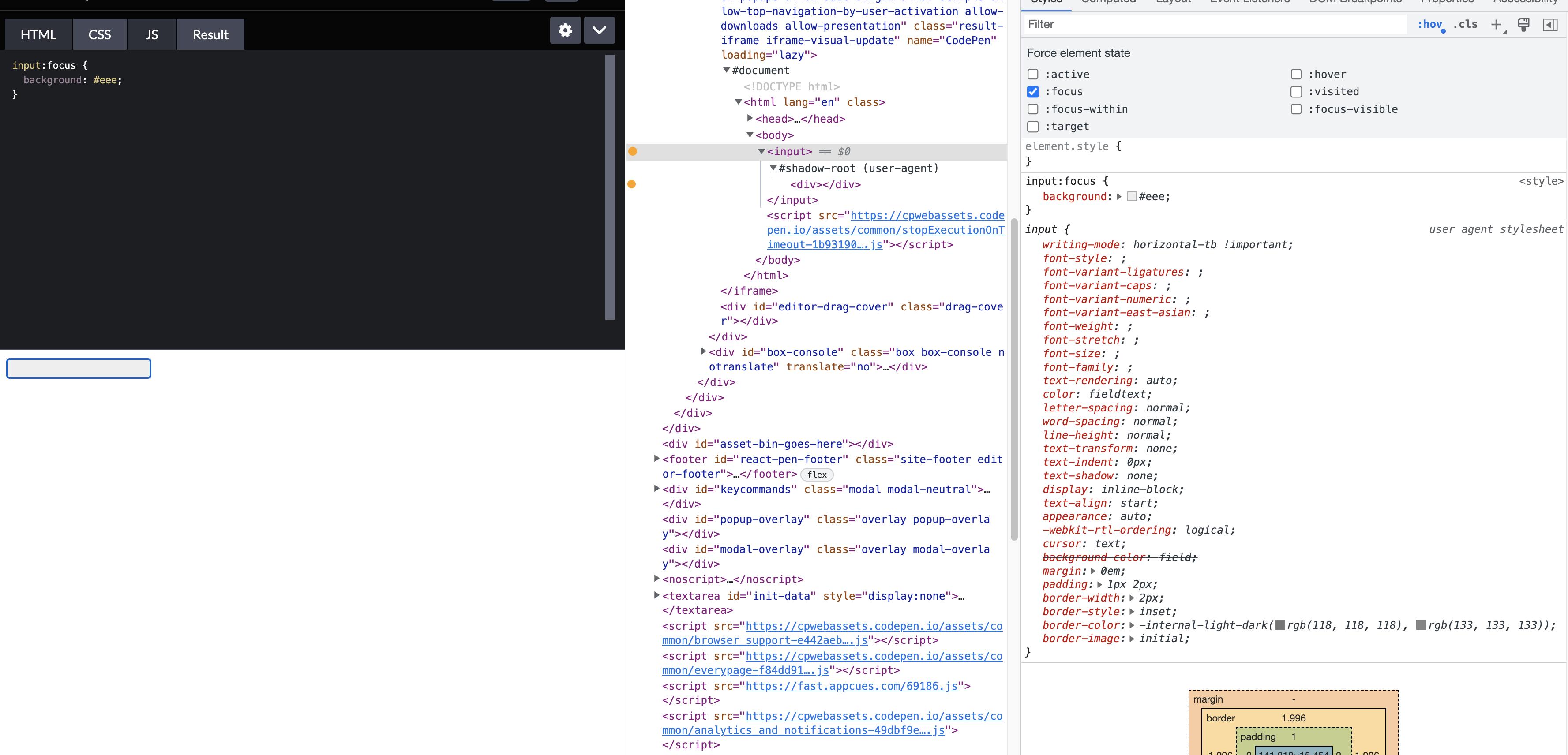Expand the padding property triangle

pos(1100,584)
